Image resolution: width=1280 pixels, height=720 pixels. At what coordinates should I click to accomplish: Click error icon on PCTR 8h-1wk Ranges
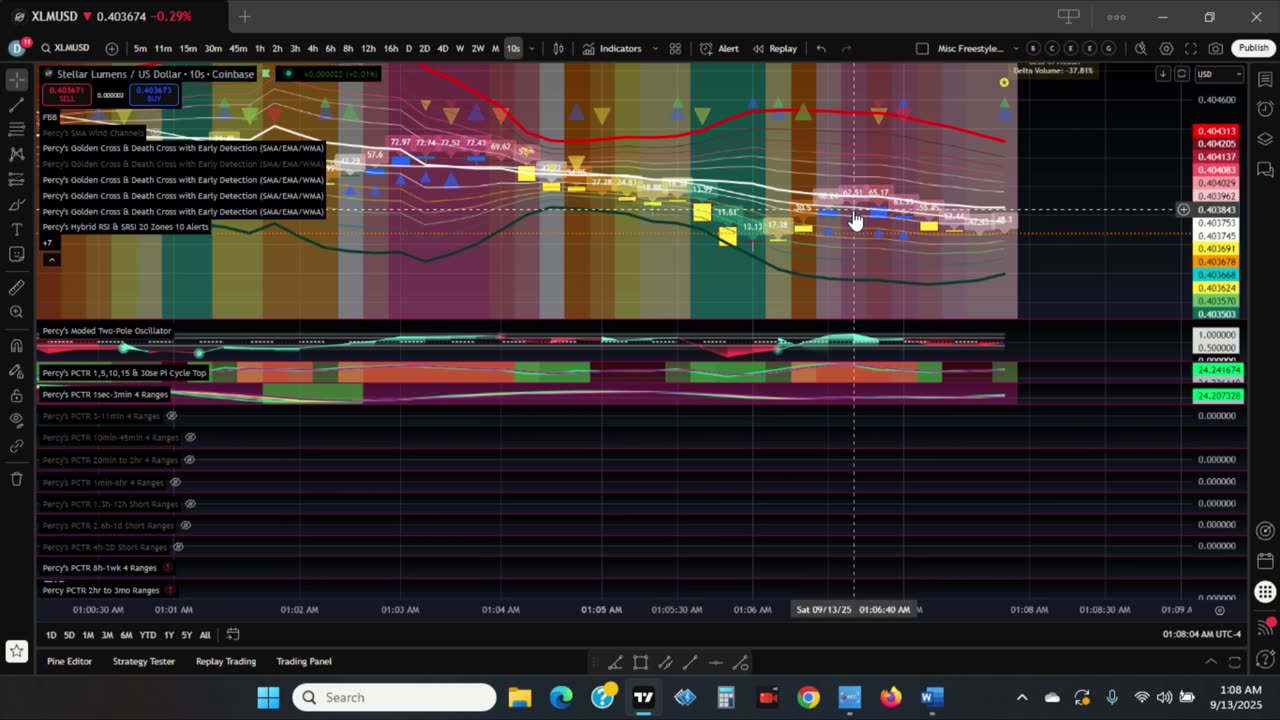pyautogui.click(x=168, y=568)
